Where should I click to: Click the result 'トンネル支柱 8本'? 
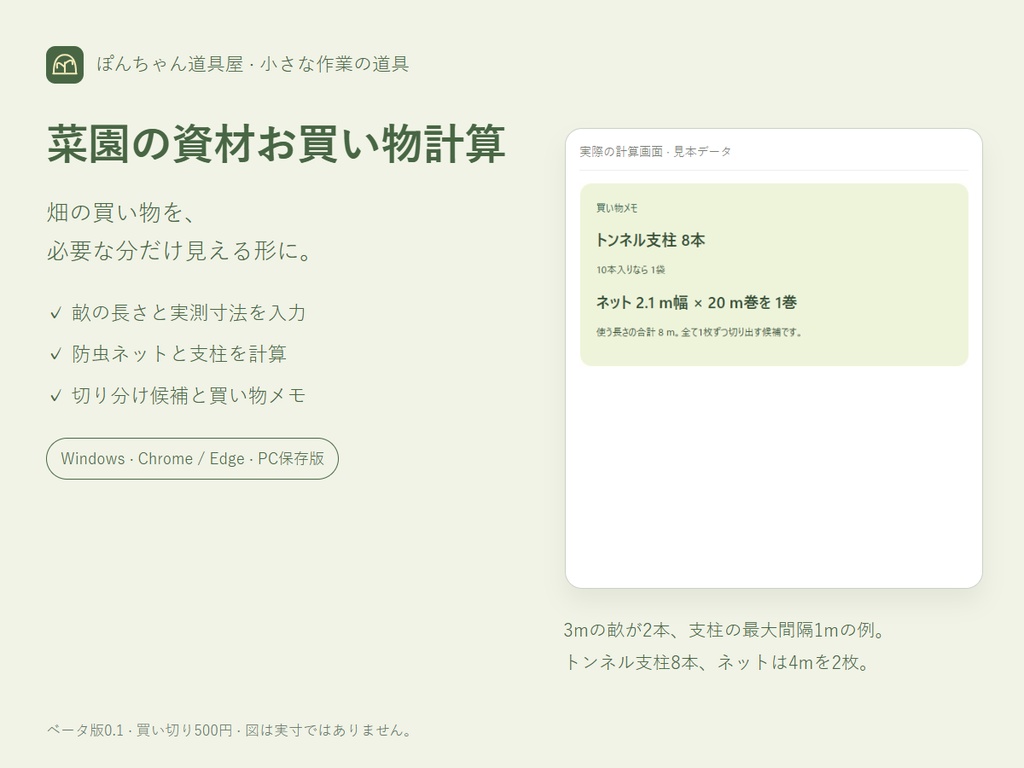click(x=650, y=240)
